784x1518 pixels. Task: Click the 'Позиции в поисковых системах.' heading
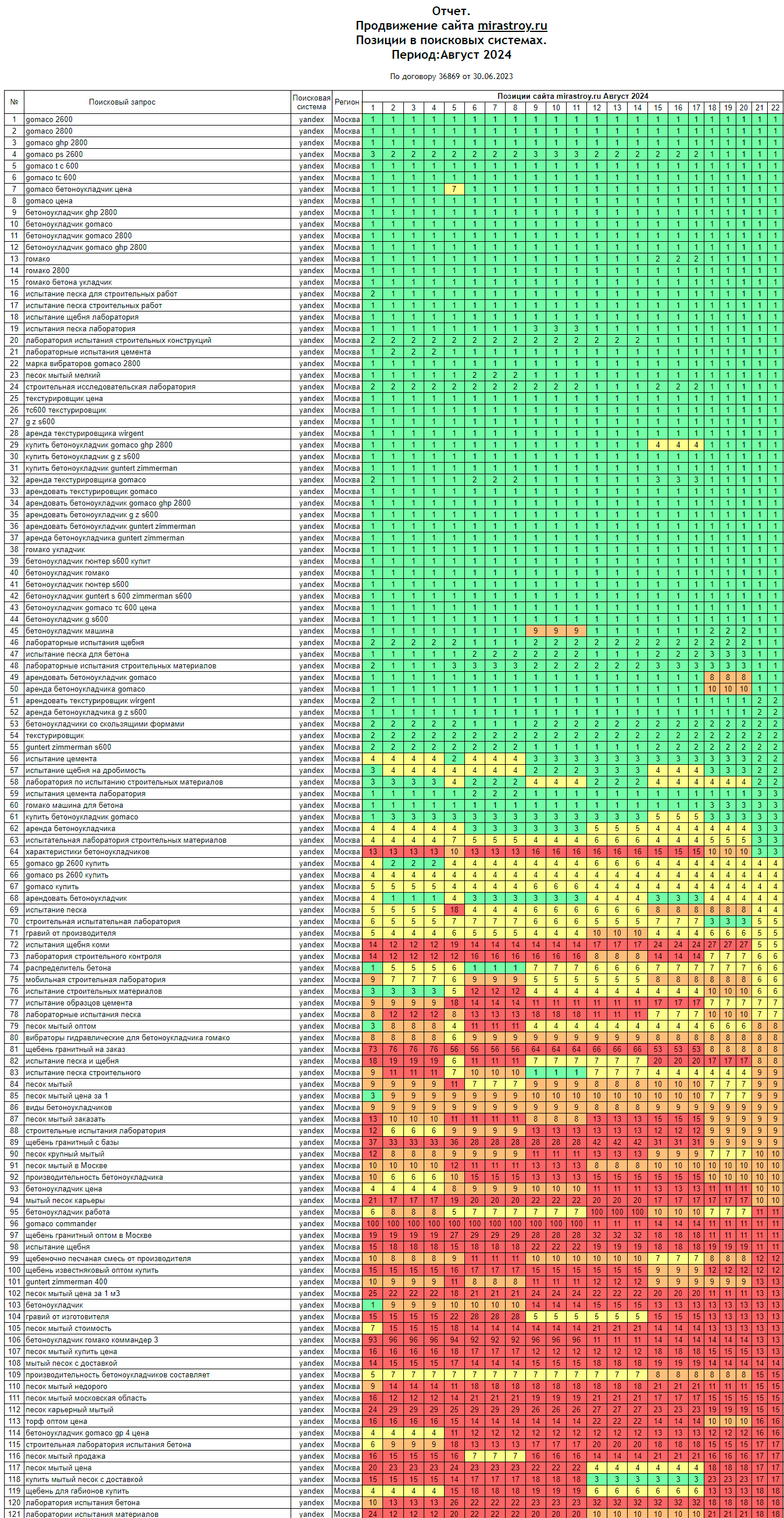pos(452,40)
